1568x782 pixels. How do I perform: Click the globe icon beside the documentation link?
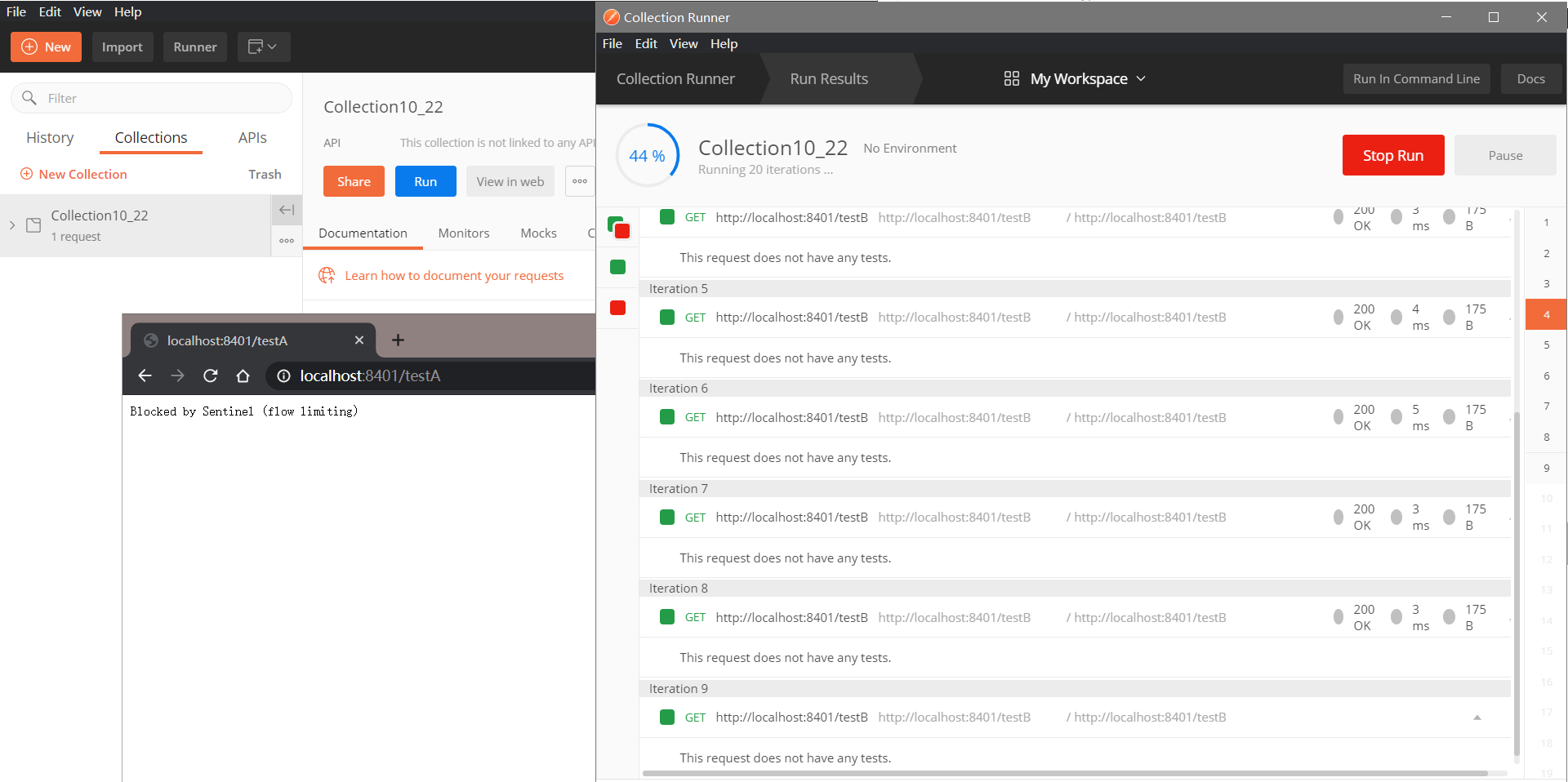coord(327,275)
